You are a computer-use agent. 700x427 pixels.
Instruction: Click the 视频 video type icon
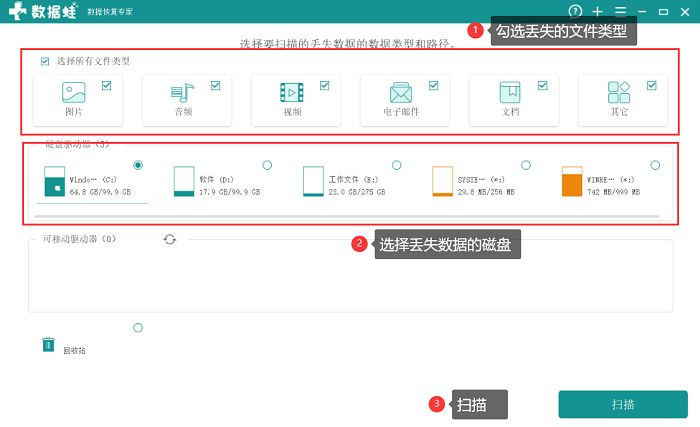point(292,92)
